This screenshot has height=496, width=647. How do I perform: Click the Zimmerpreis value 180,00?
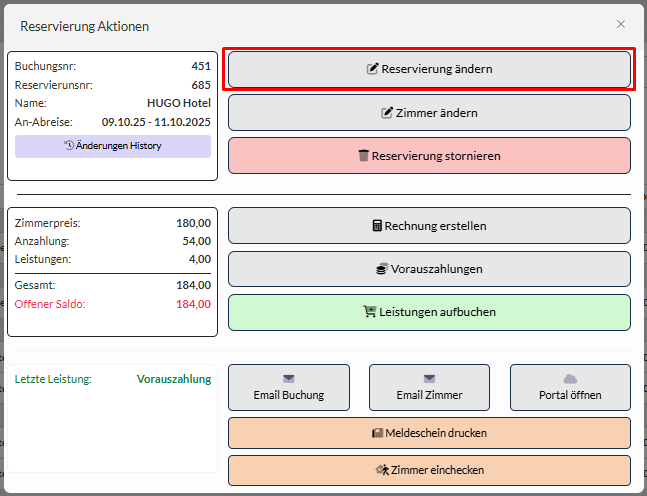[193, 223]
